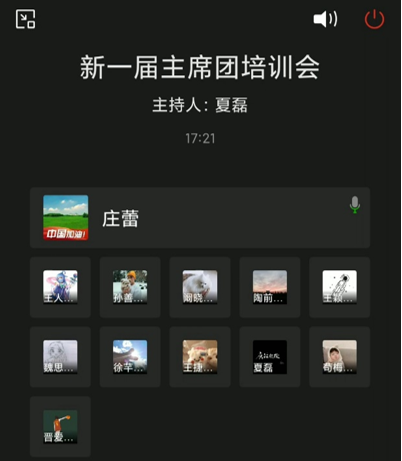The image size is (402, 461).
Task: Select the 孙善 participant with orange beanie
Action: pos(130,287)
